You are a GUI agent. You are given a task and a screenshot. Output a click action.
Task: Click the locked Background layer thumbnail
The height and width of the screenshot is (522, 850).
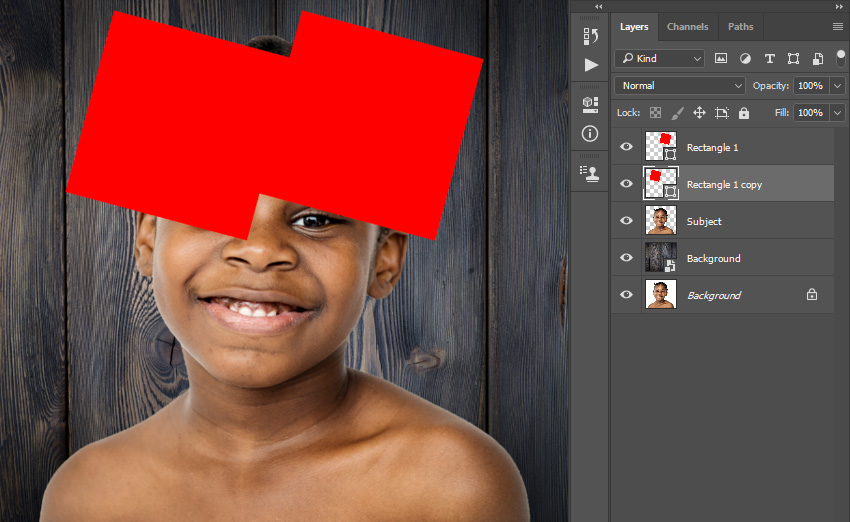coord(661,294)
